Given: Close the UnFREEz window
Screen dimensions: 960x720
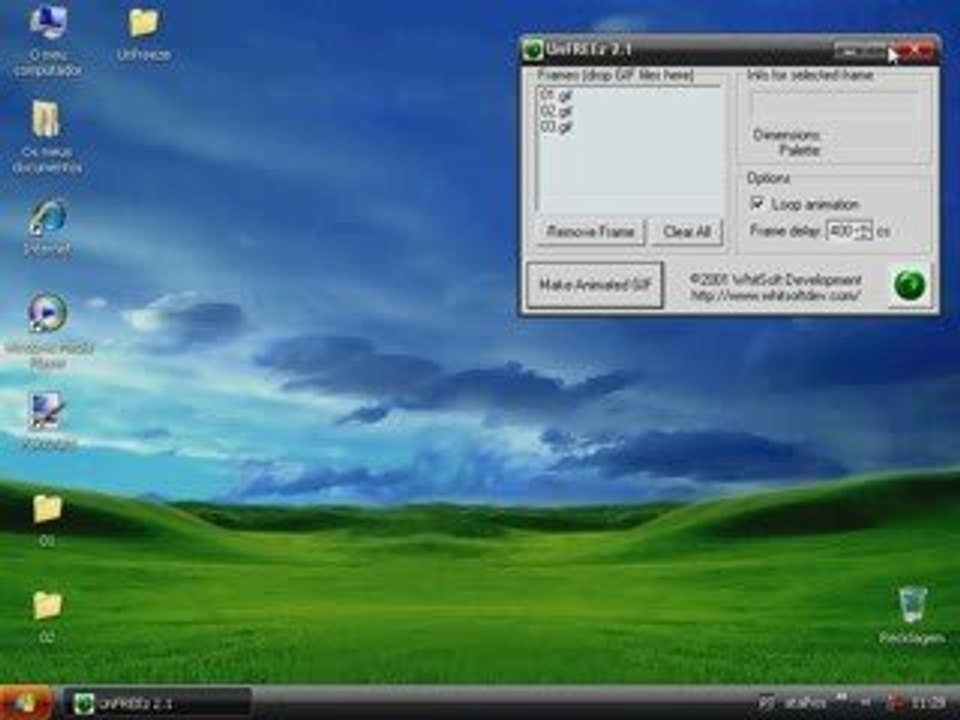Looking at the screenshot, I should tap(917, 51).
